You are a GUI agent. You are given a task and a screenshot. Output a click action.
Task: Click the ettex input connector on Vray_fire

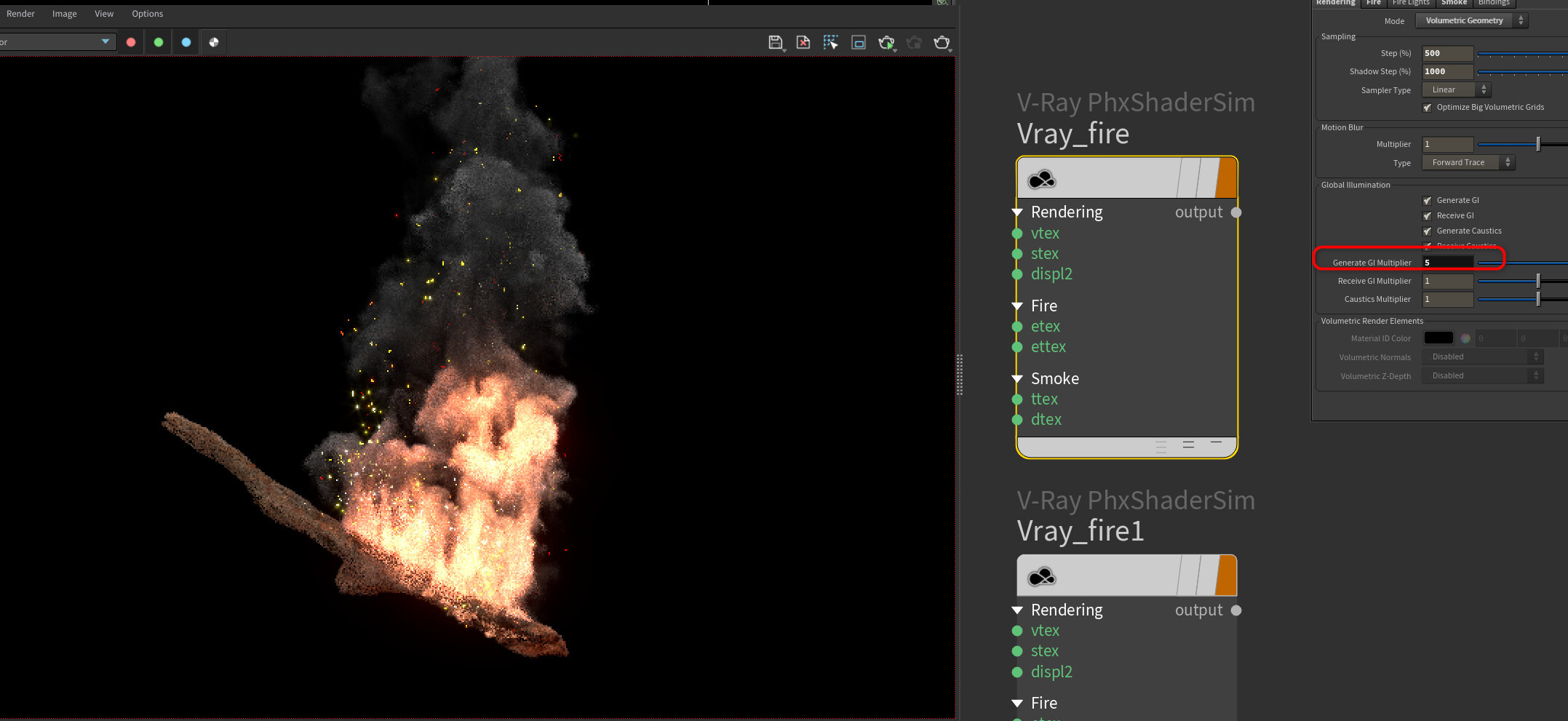(x=1018, y=347)
